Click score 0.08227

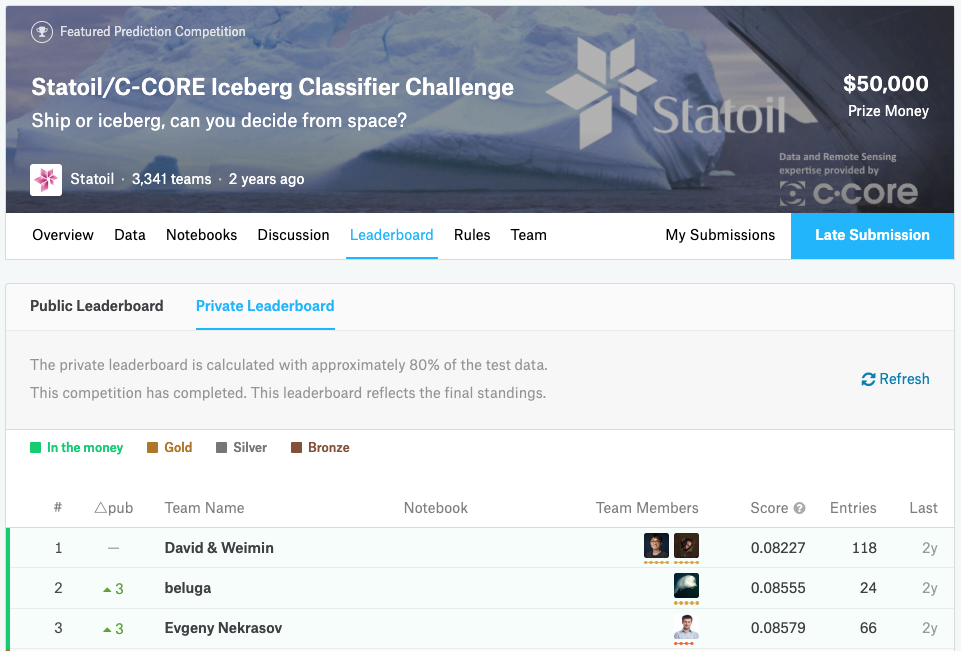(778, 548)
